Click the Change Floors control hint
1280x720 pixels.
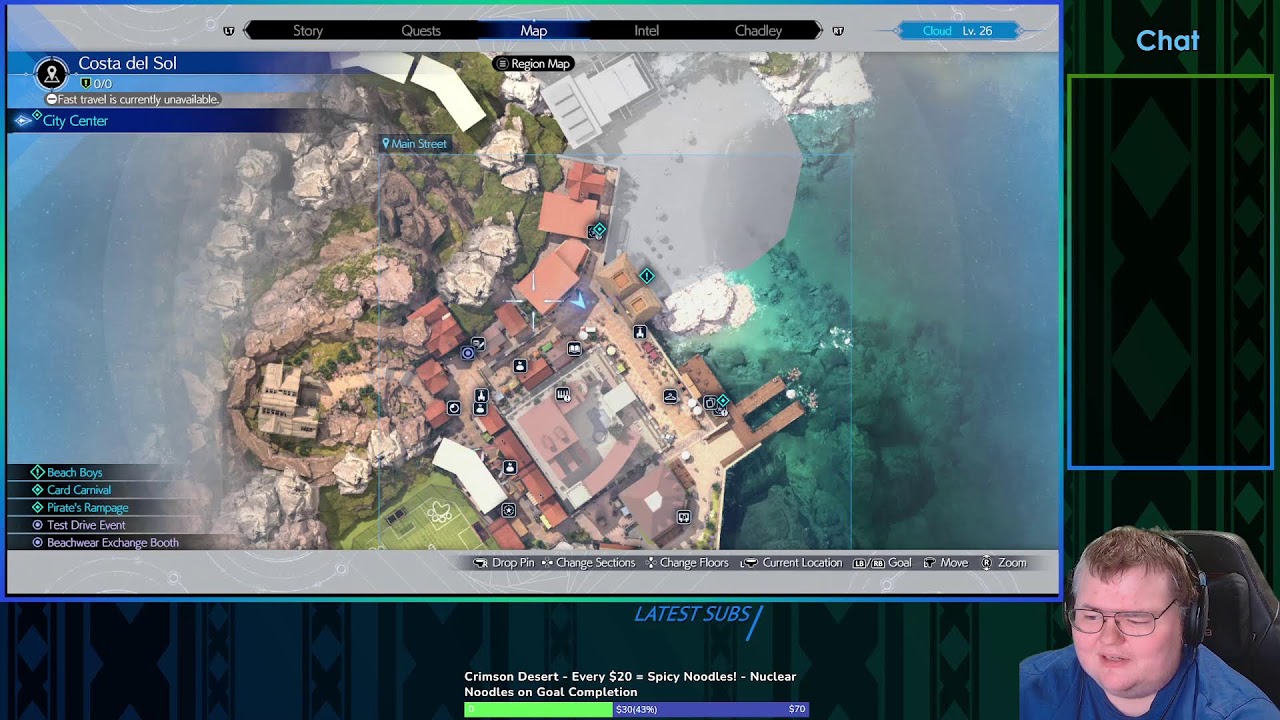coord(687,563)
